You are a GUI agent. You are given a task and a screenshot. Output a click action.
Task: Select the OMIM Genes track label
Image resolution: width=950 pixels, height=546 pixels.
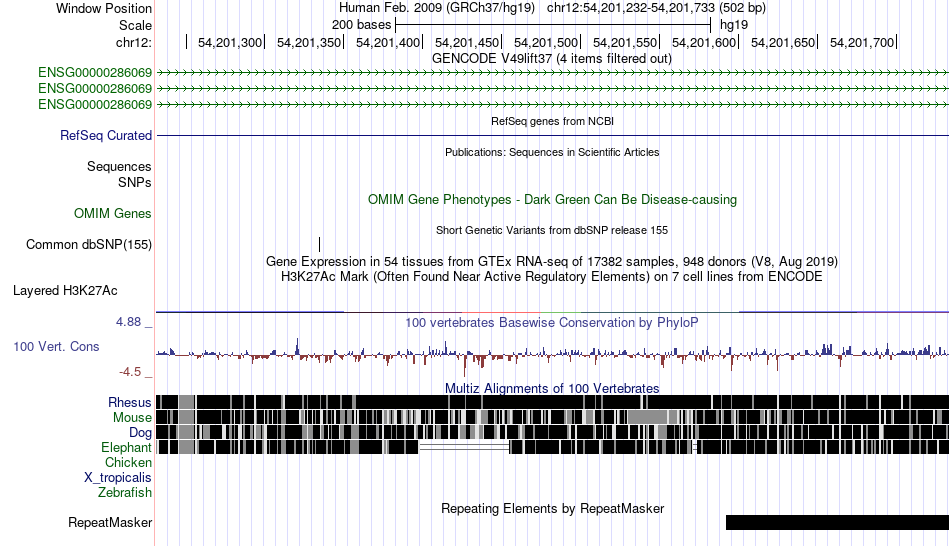[x=112, y=213]
